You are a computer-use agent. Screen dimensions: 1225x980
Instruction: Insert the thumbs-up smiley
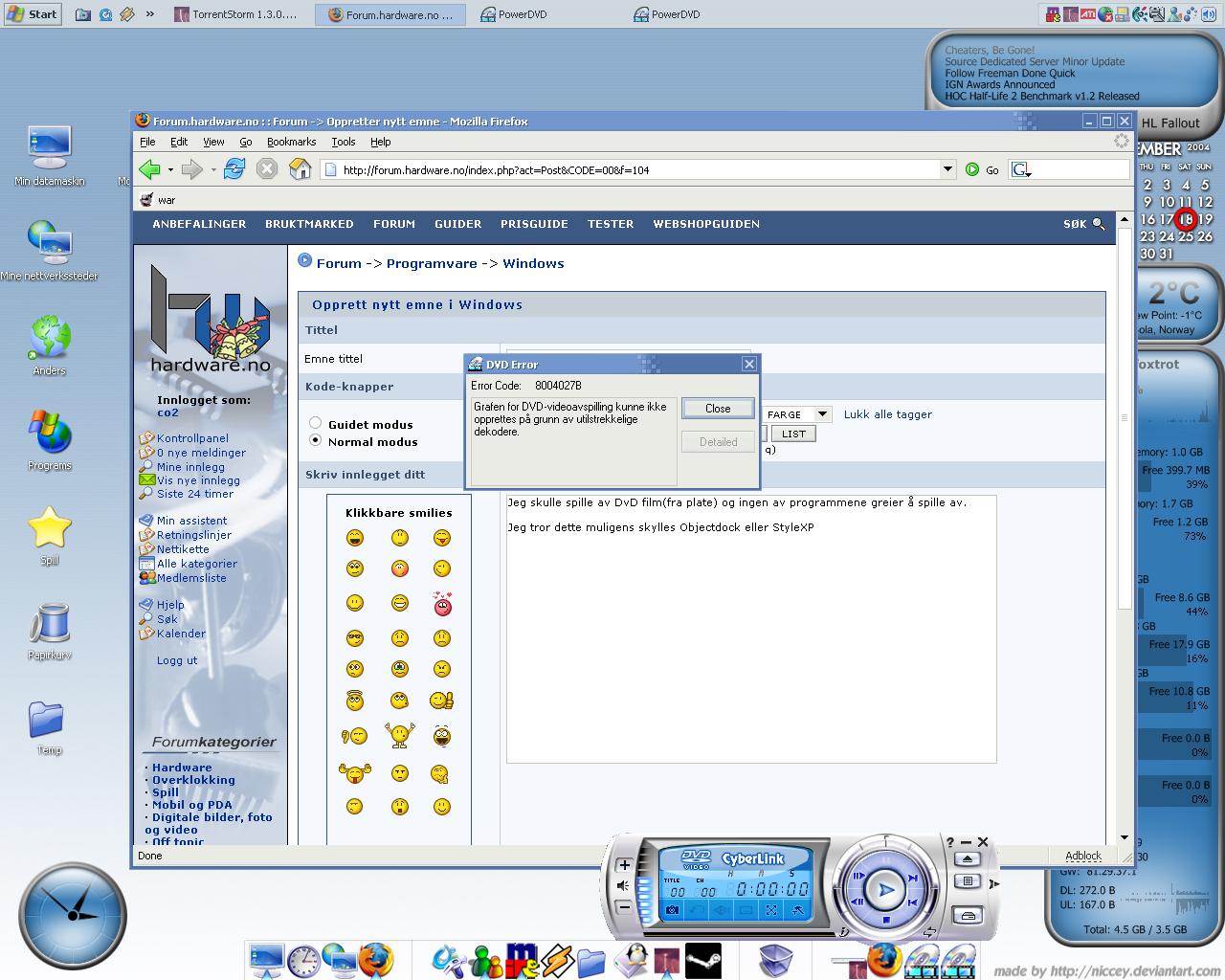tap(441, 701)
